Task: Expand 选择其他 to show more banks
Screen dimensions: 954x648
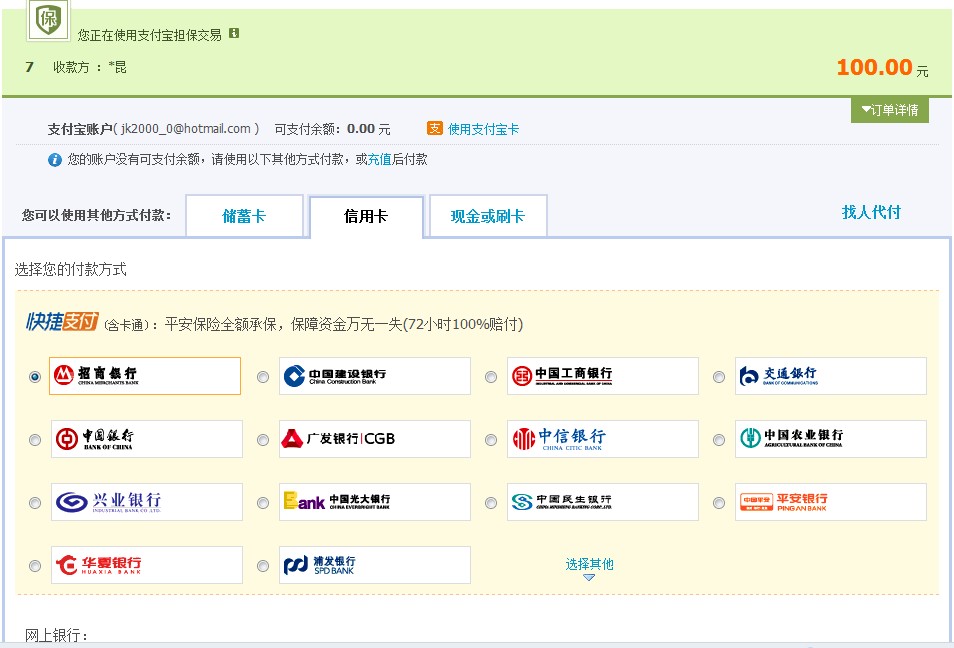Action: (589, 567)
